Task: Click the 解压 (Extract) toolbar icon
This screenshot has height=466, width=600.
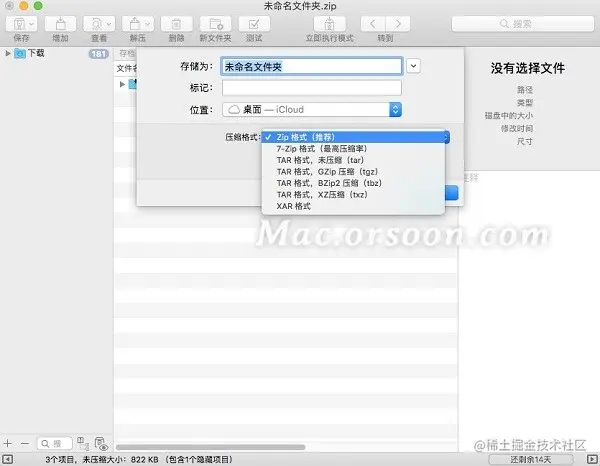Action: tap(134, 24)
